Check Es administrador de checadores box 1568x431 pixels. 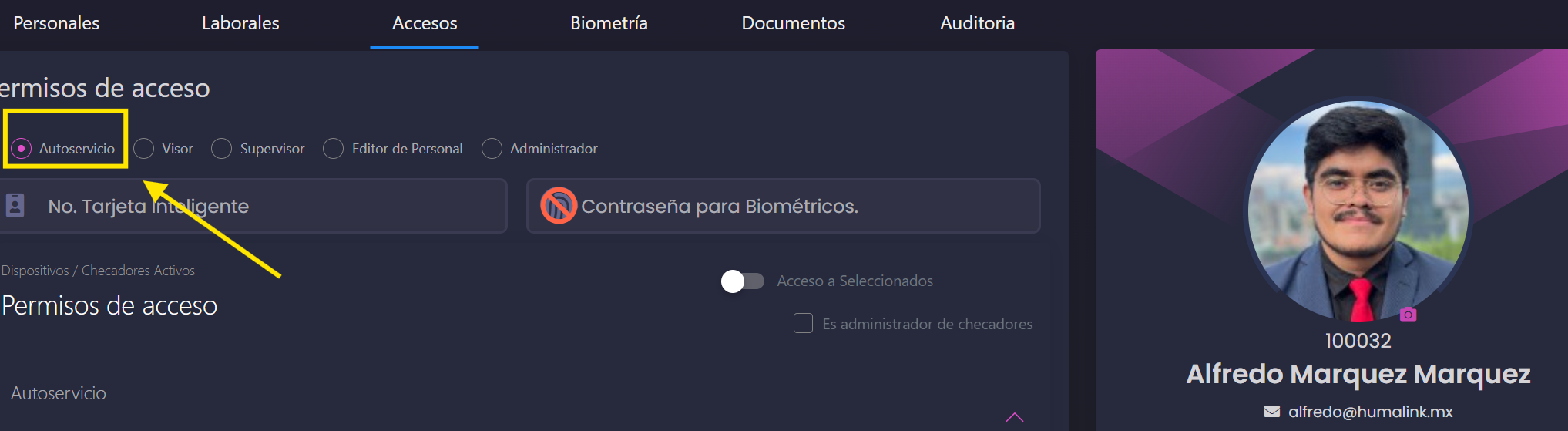803,323
